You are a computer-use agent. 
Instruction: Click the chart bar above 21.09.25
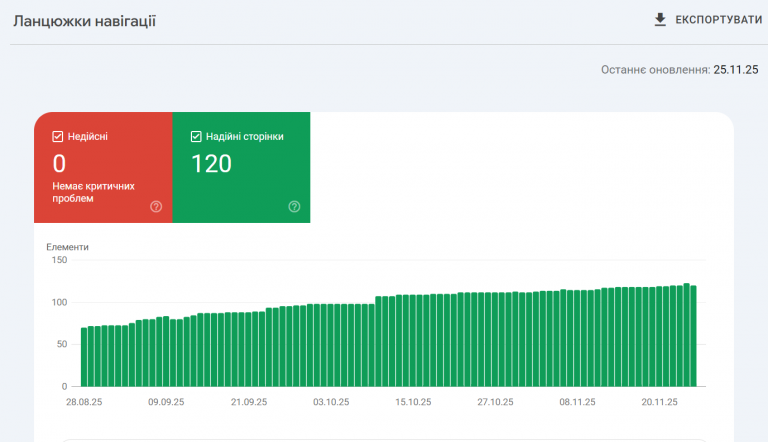pyautogui.click(x=248, y=349)
